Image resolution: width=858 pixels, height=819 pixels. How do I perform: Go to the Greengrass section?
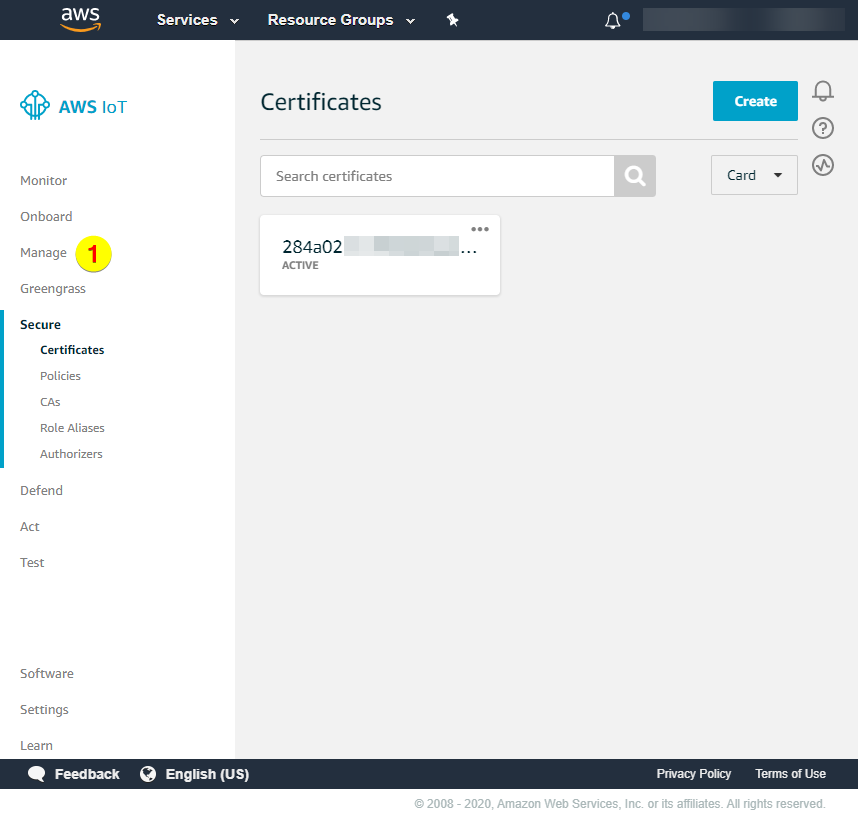pos(53,289)
